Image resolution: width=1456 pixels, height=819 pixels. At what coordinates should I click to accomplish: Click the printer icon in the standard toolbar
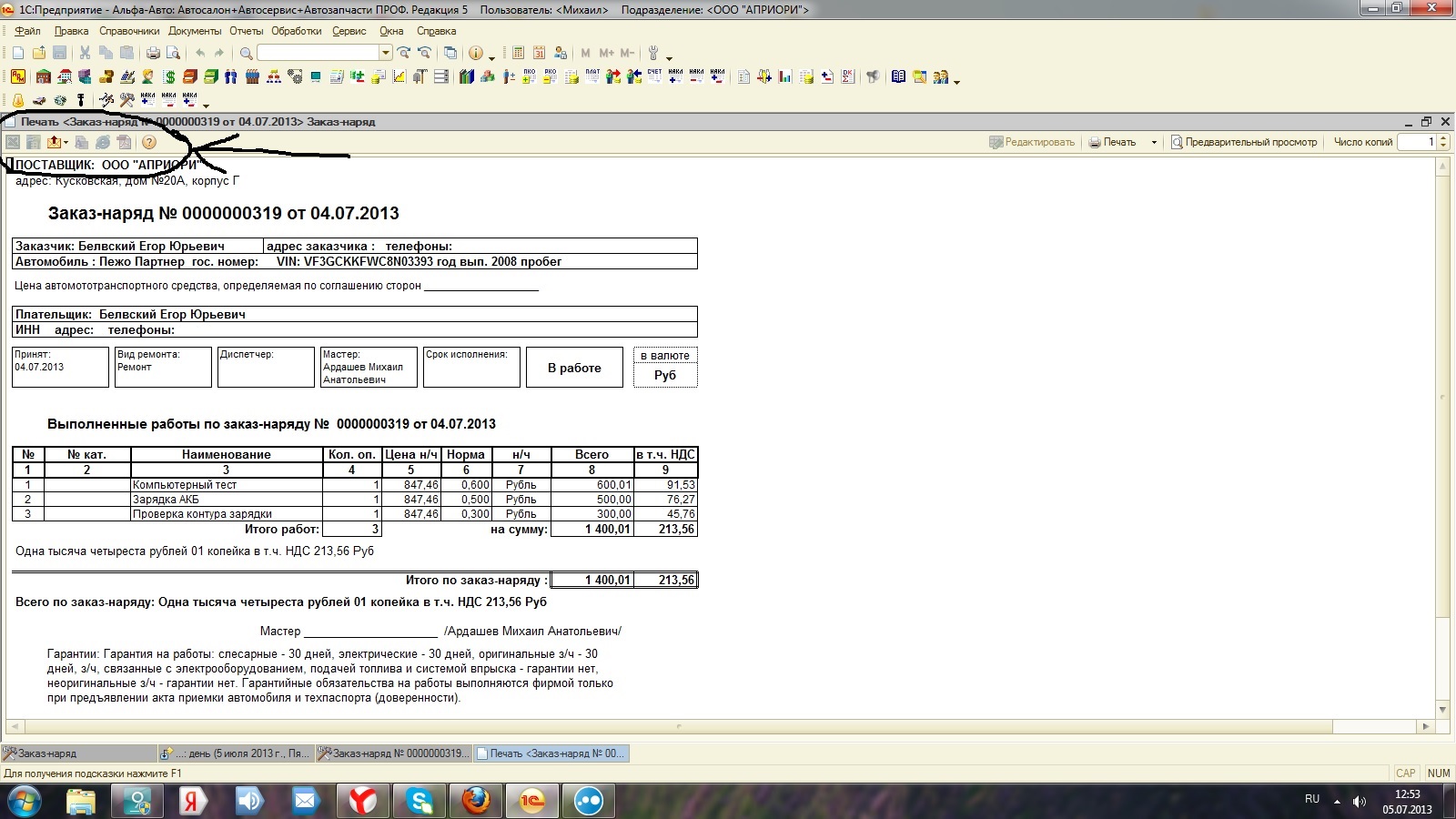(x=153, y=54)
